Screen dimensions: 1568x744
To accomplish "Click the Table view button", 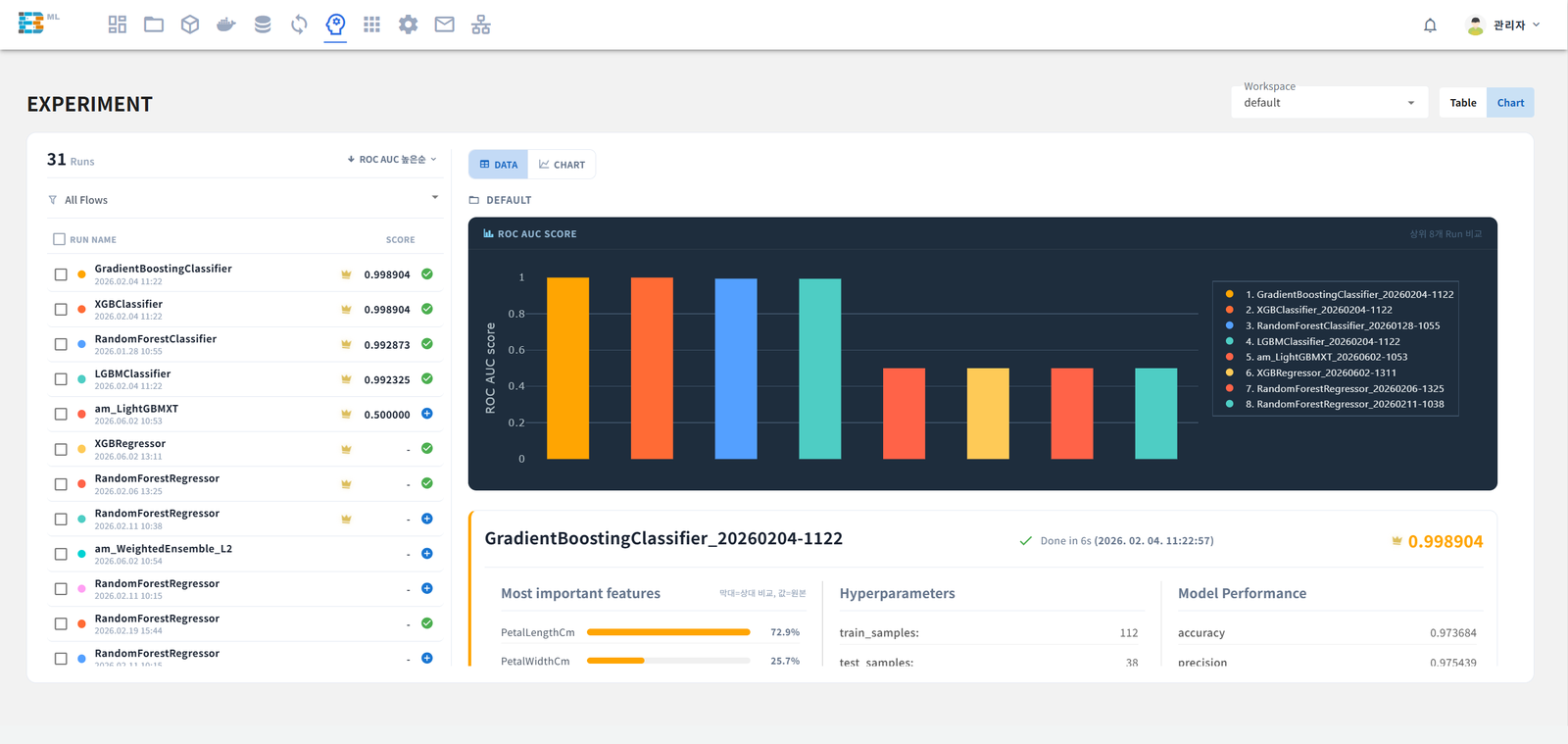I will 1463,103.
